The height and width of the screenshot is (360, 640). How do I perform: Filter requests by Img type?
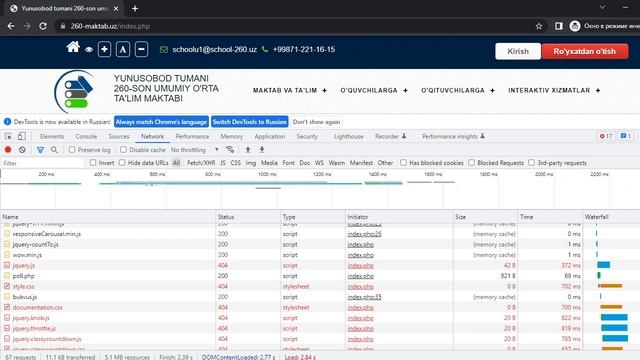point(251,162)
